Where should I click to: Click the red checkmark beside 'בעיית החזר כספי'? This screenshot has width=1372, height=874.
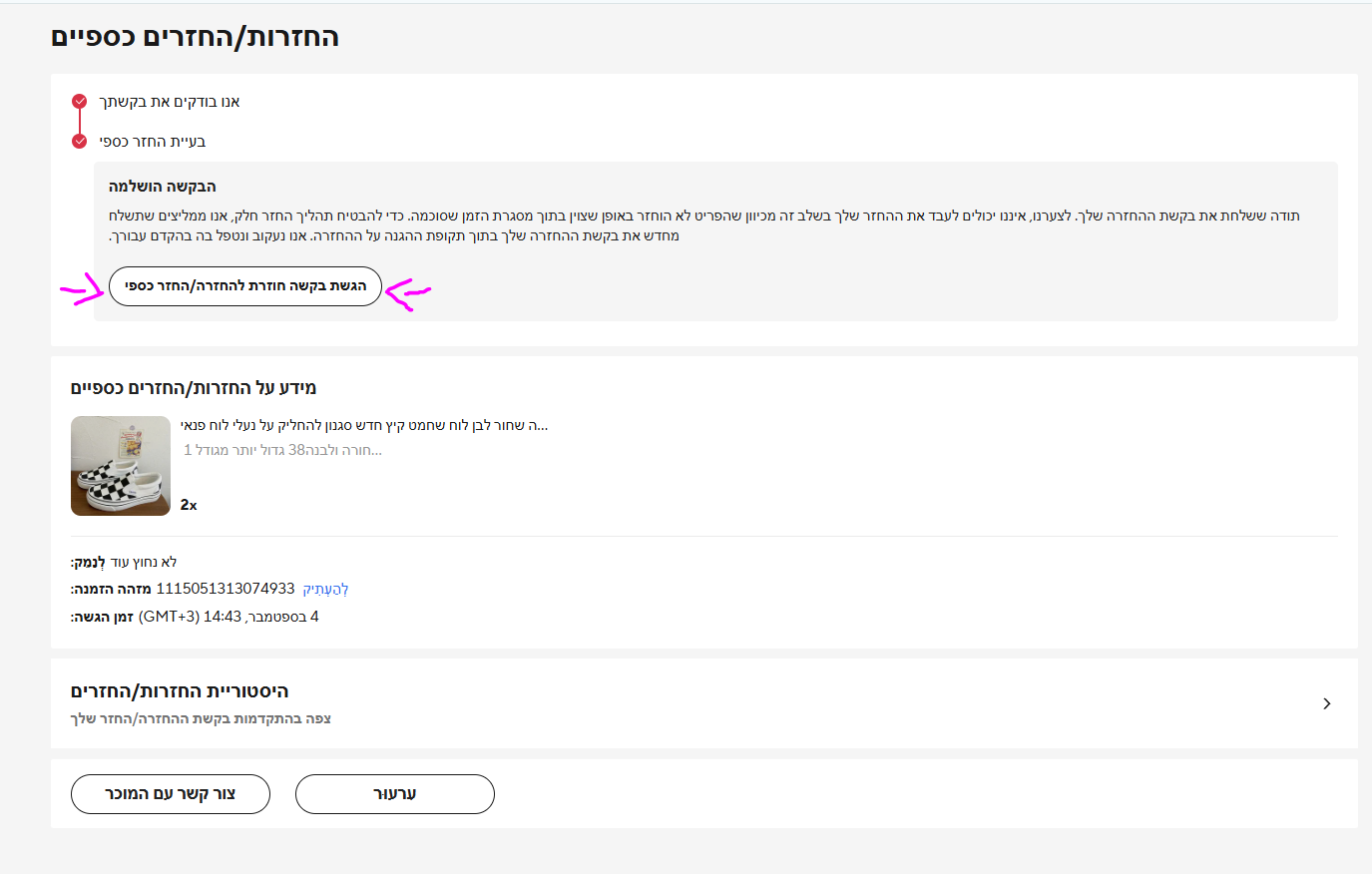(80, 142)
